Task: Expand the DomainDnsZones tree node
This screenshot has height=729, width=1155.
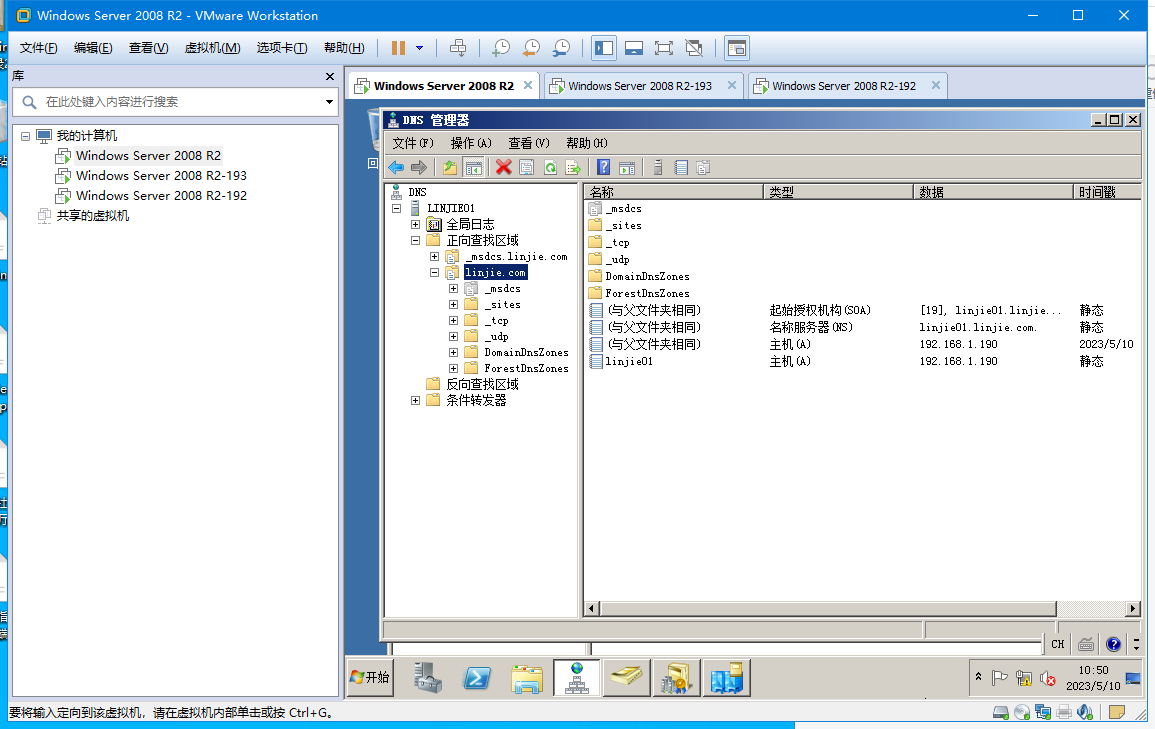Action: [454, 353]
